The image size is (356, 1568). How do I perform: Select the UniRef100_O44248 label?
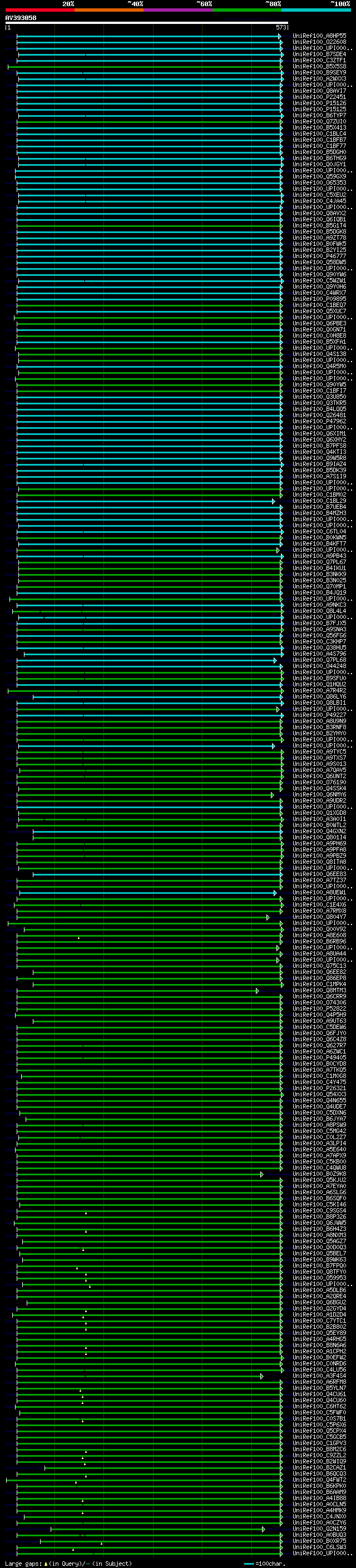[319, 666]
